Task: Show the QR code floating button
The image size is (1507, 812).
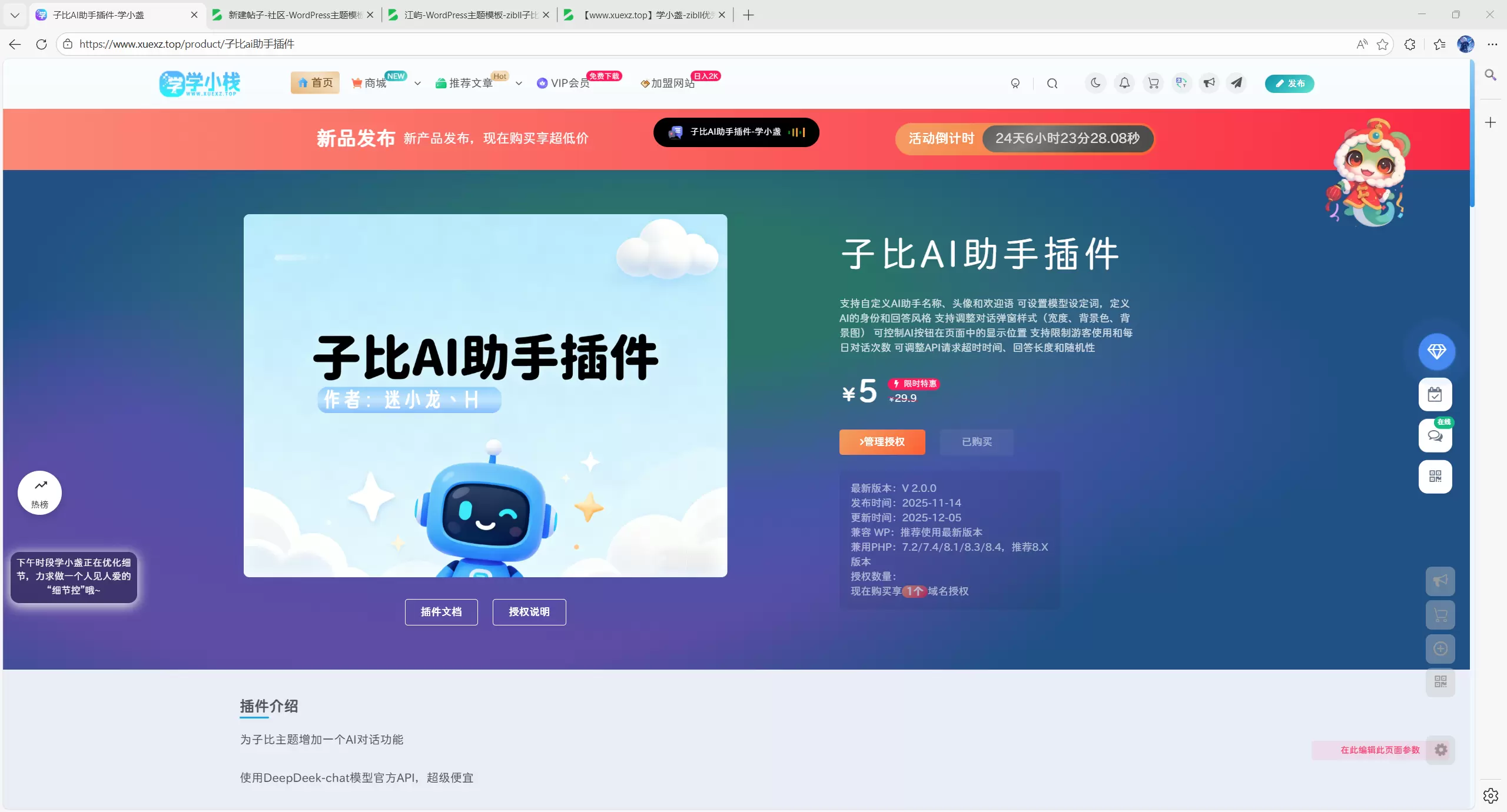Action: 1435,477
